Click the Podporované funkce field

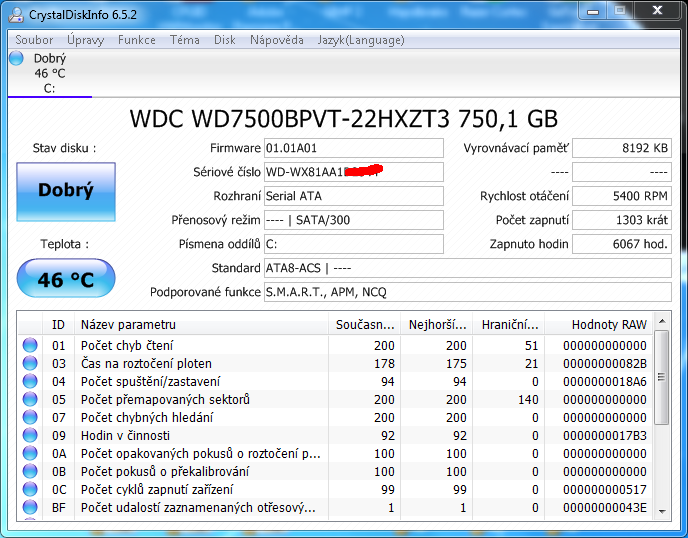click(468, 292)
